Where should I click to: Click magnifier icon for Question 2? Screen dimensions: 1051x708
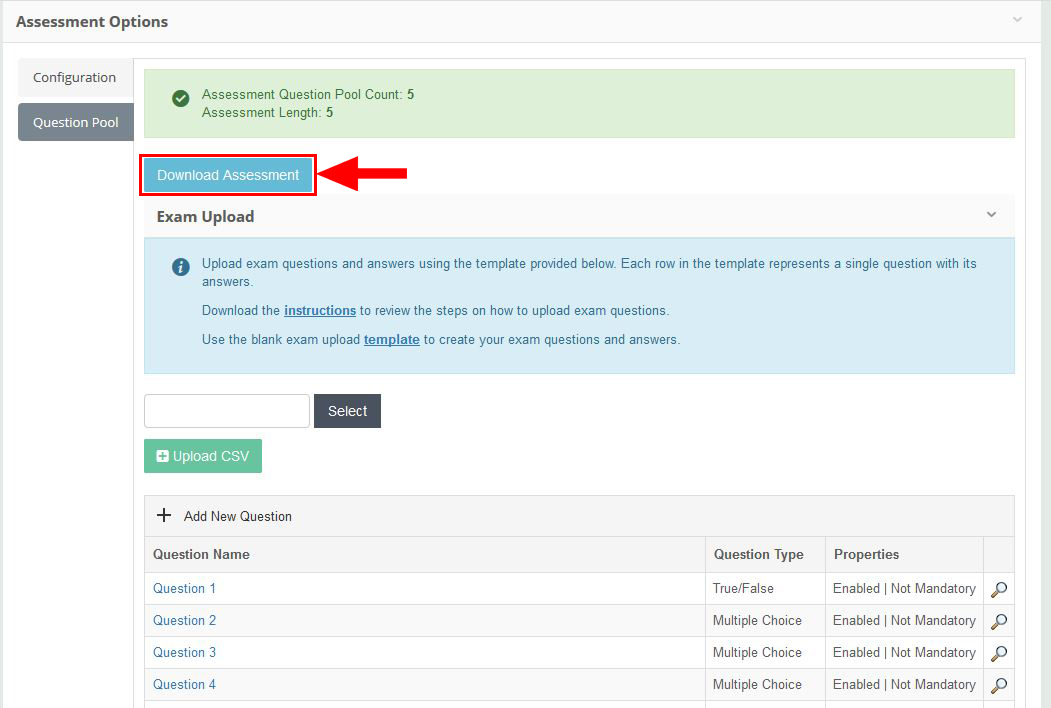click(x=998, y=621)
